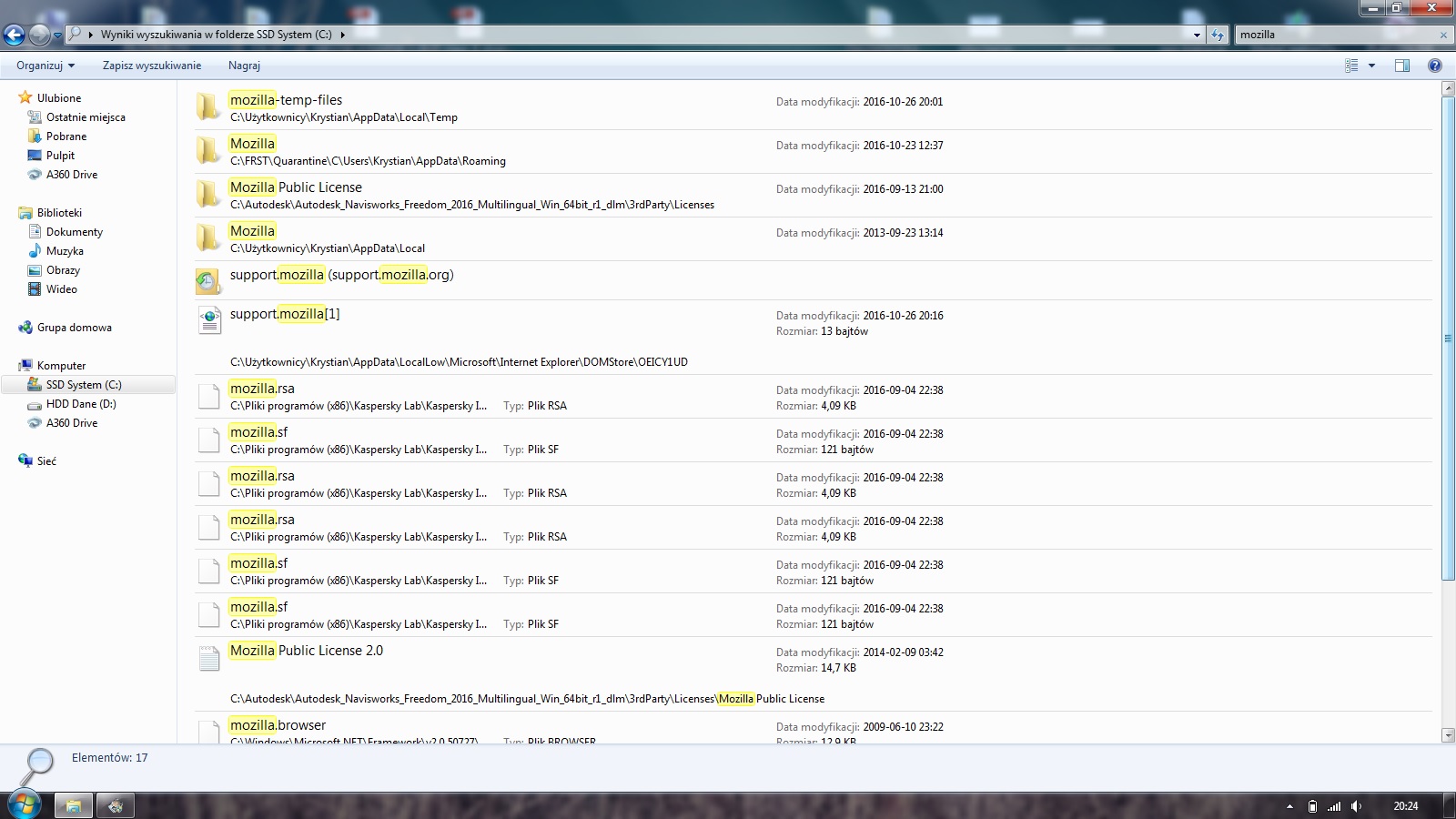Viewport: 1456px width, 819px height.
Task: Click size 13 bajtów
Action: [844, 331]
